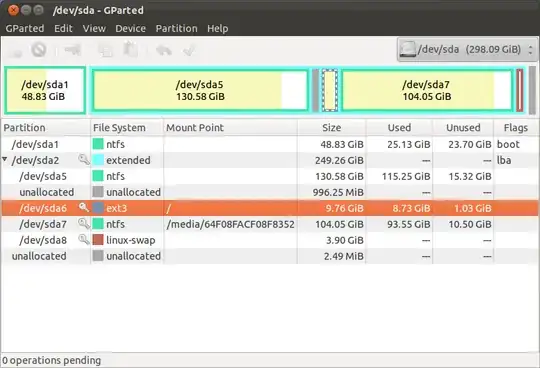Screen dimensions: 540x368
Task: Open the Edit menu
Action: 63,28
